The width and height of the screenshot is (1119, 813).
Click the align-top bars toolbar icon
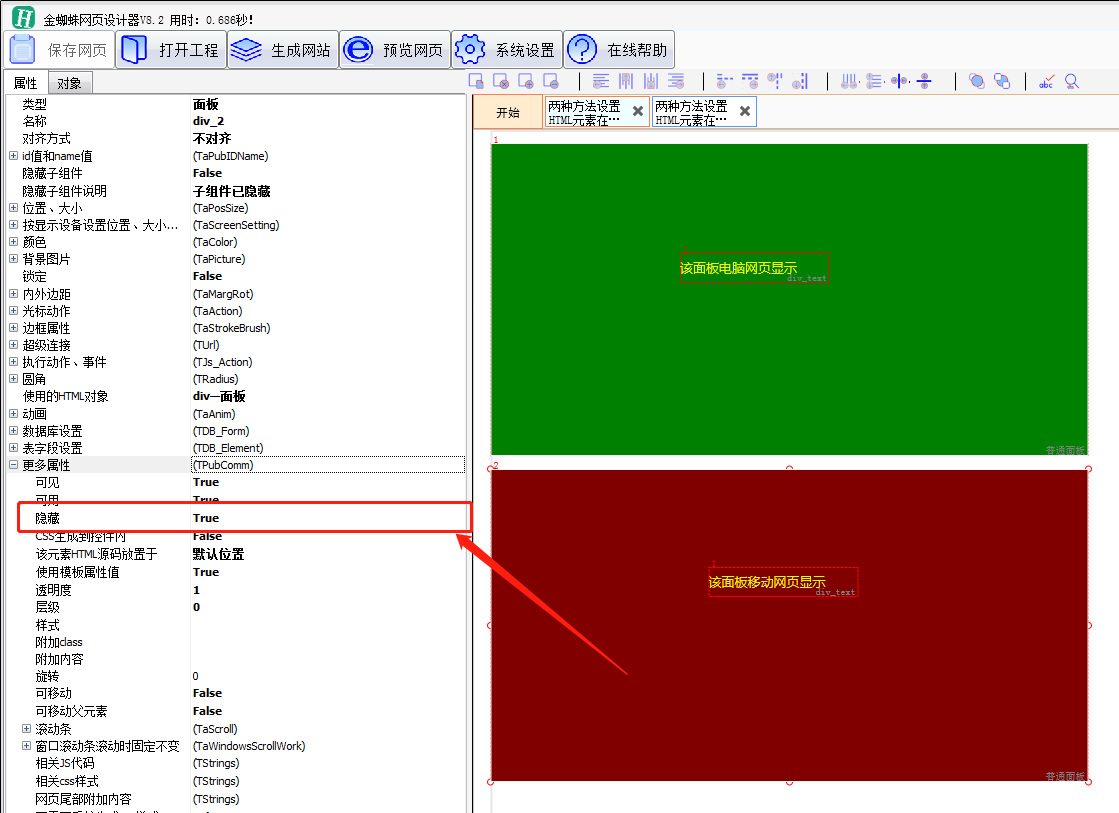point(626,81)
